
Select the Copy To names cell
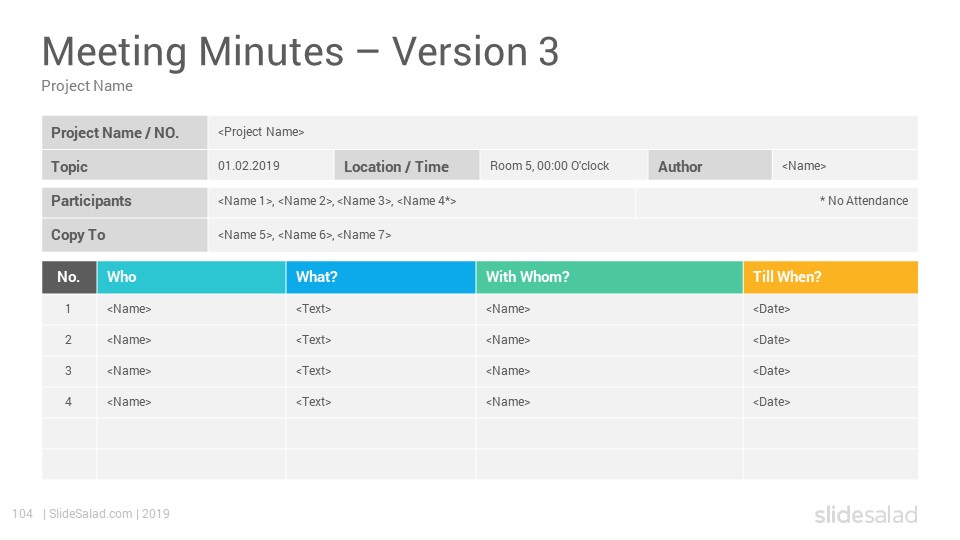click(562, 235)
